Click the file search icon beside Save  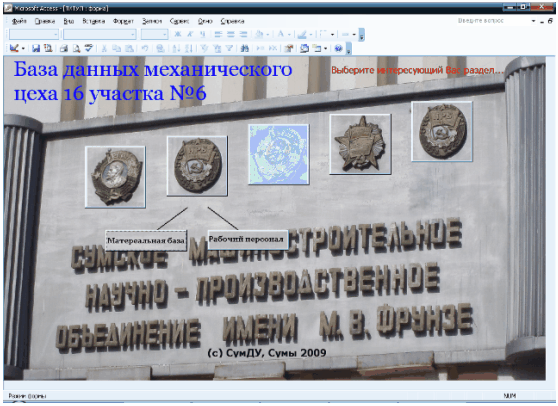tap(48, 48)
